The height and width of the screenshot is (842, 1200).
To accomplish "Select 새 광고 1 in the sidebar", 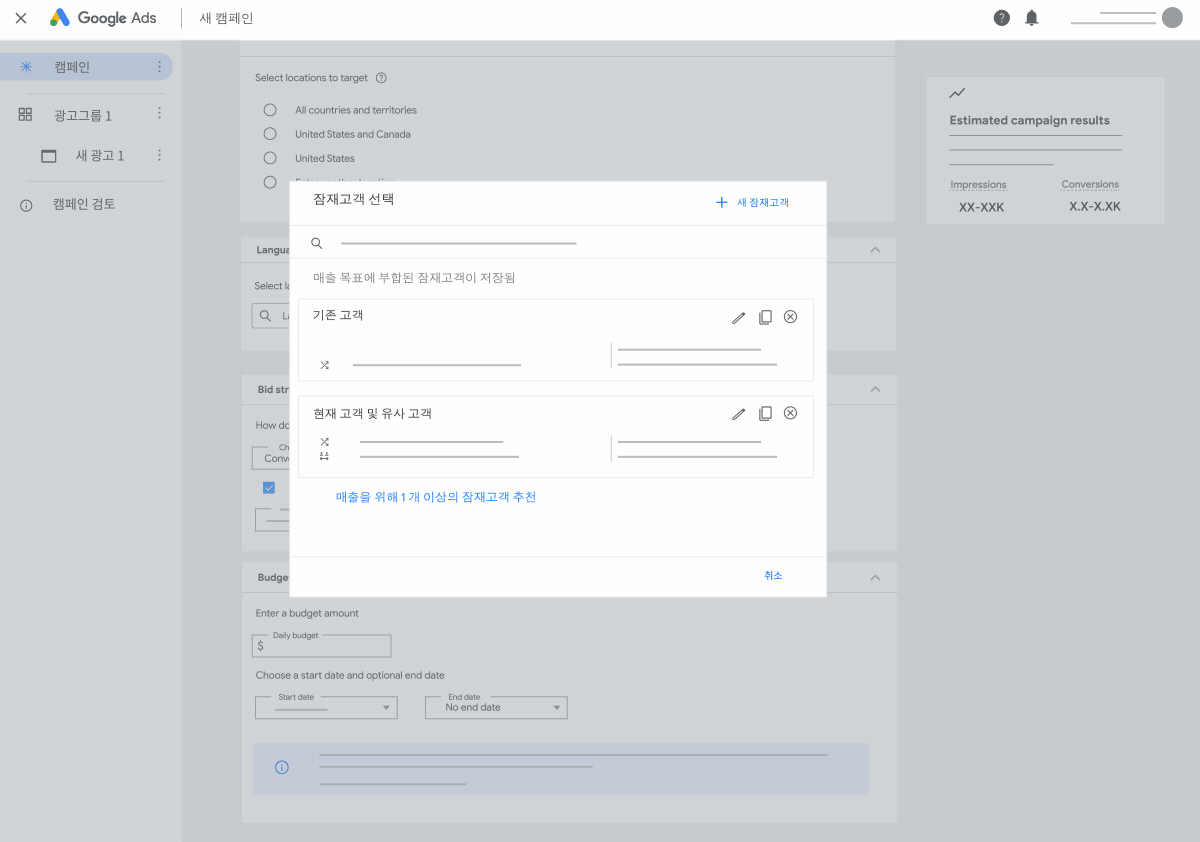I will click(x=100, y=156).
